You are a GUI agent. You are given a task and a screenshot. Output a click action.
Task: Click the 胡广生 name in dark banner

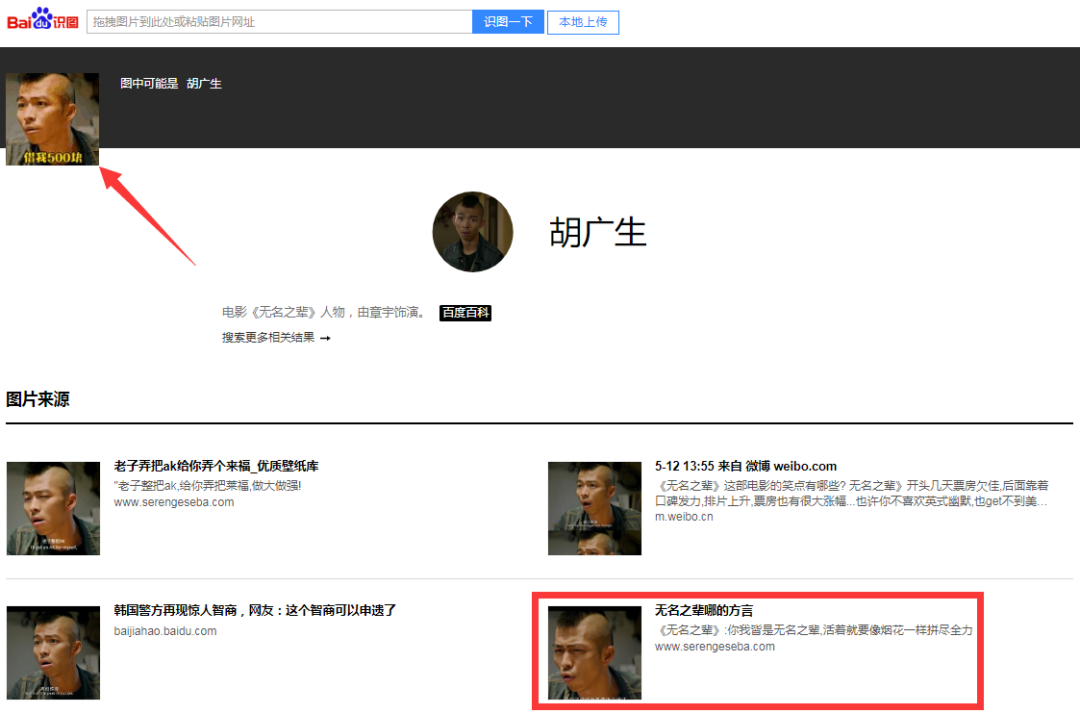(204, 84)
